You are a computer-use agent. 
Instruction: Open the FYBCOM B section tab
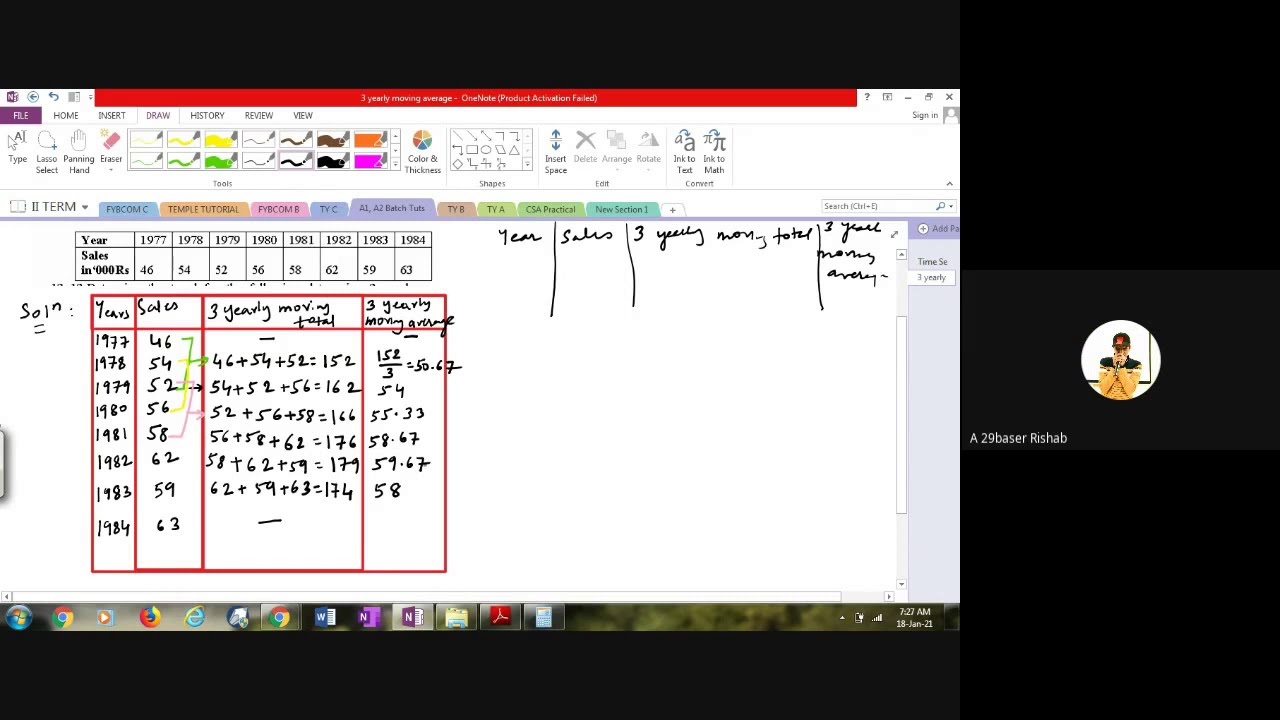(278, 209)
